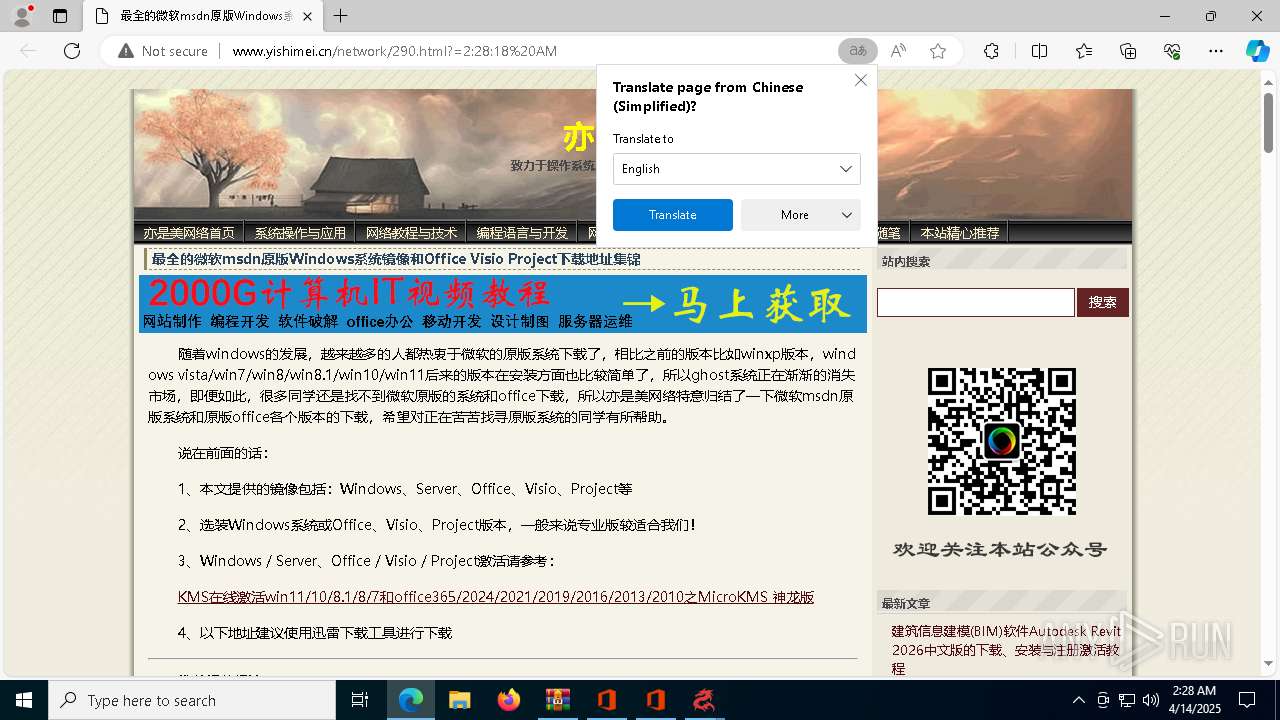This screenshot has height=720, width=1280.
Task: Click the Not secure warning indicator
Action: point(163,51)
